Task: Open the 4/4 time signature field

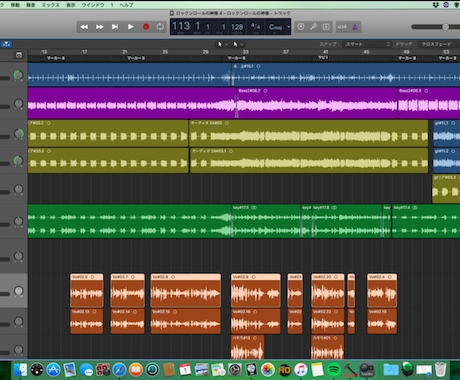Action: click(x=255, y=26)
